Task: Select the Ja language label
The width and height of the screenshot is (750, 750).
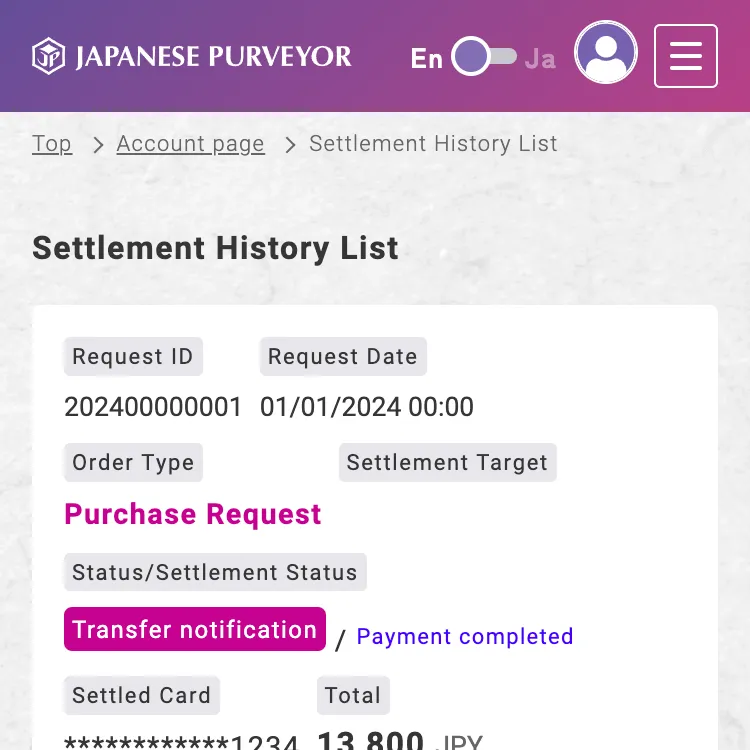Action: 540,58
